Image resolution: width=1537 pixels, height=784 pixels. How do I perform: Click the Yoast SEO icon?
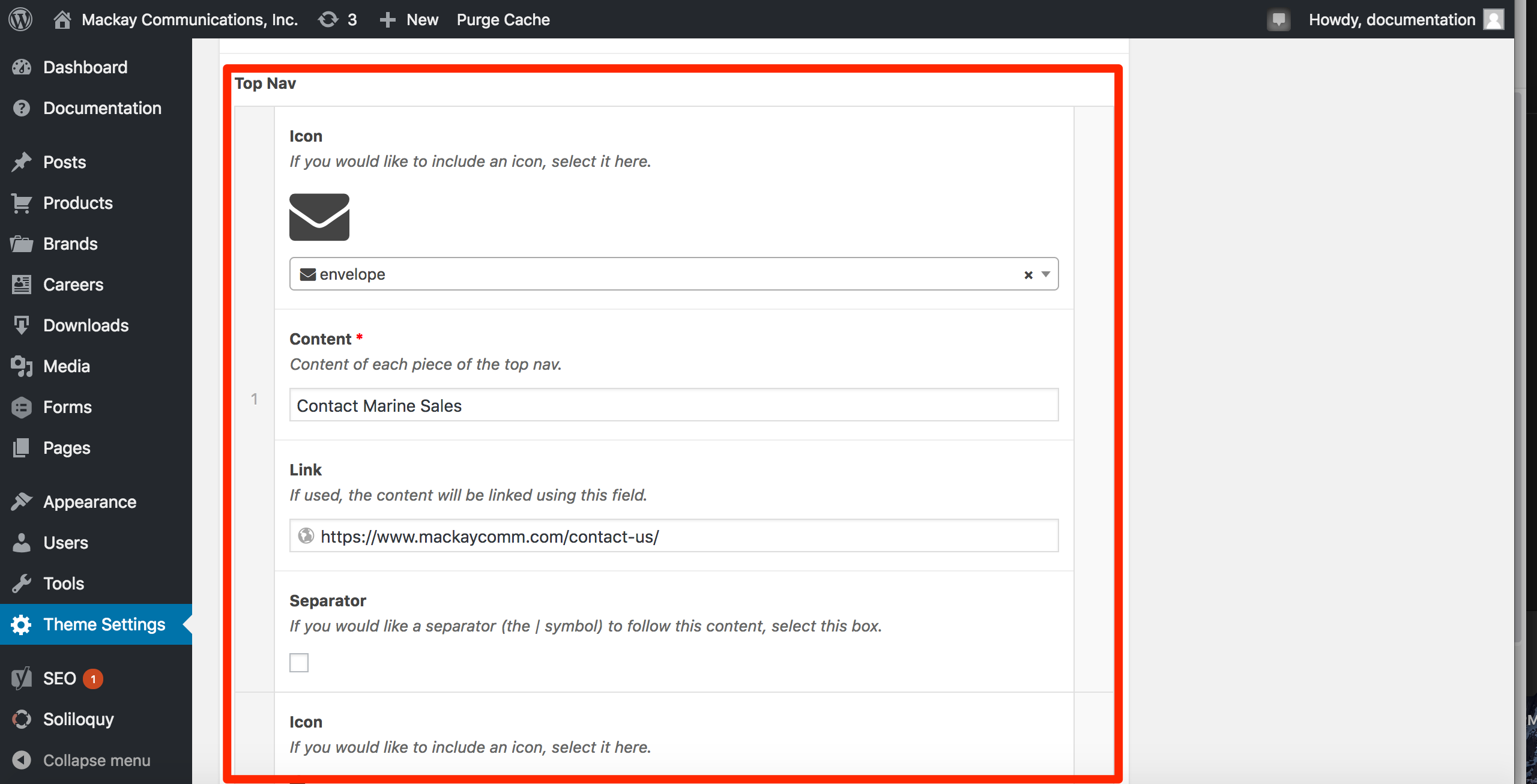(x=22, y=678)
